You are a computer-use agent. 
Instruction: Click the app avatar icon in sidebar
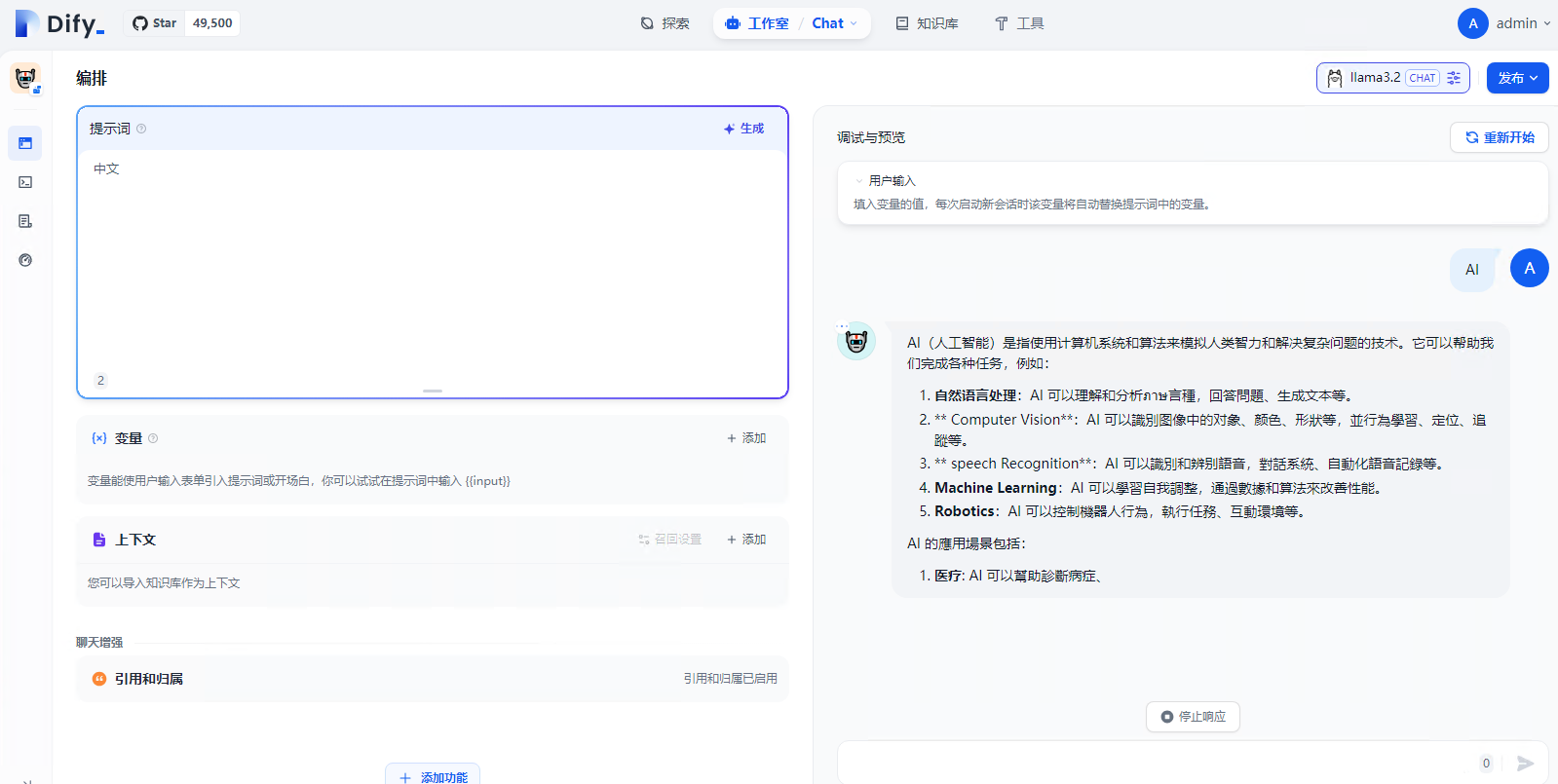tap(25, 78)
